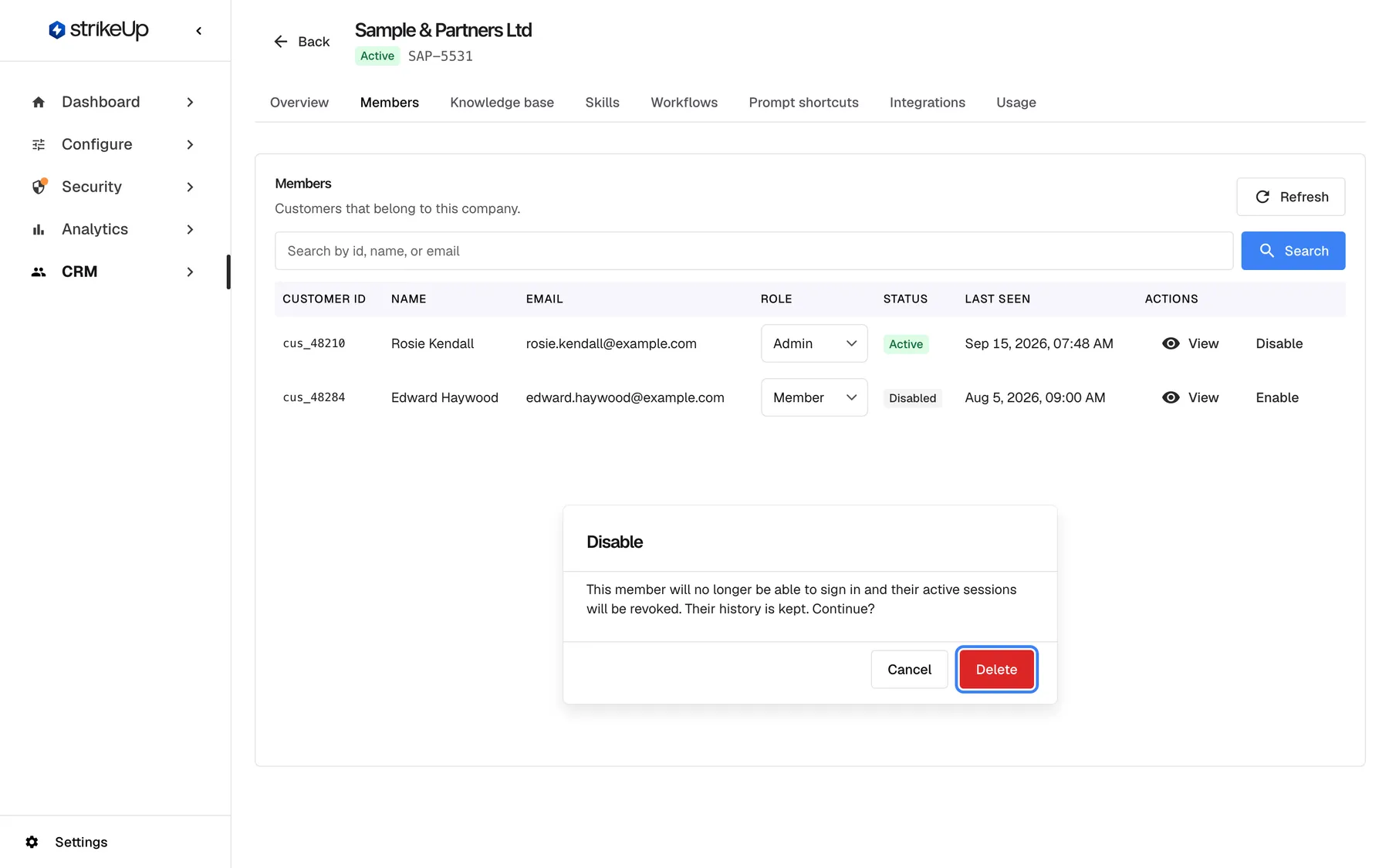1389x868 pixels.
Task: Click the Dashboard home icon
Action: [39, 103]
